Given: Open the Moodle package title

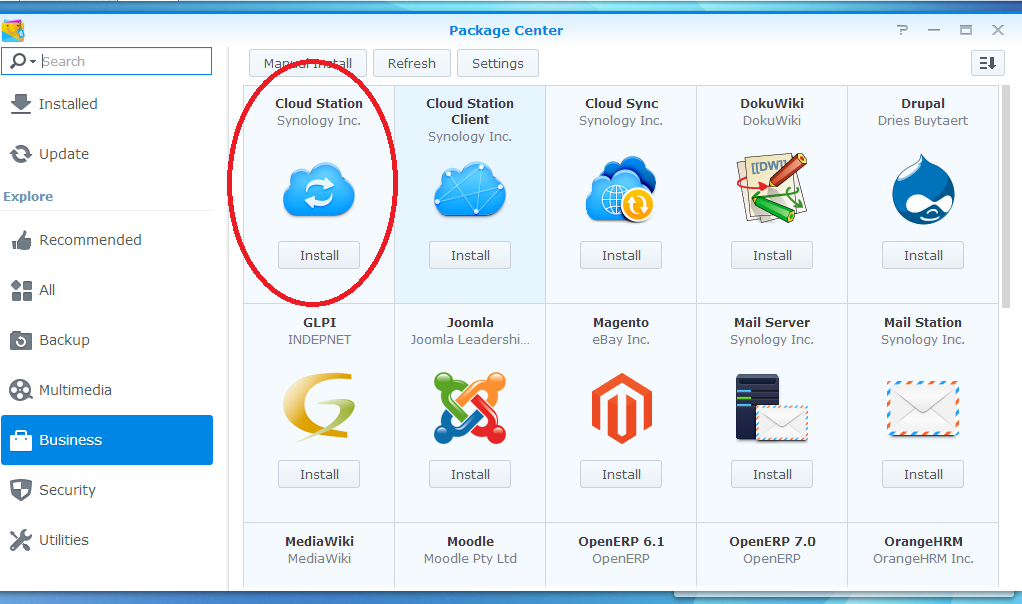Looking at the screenshot, I should tap(470, 541).
